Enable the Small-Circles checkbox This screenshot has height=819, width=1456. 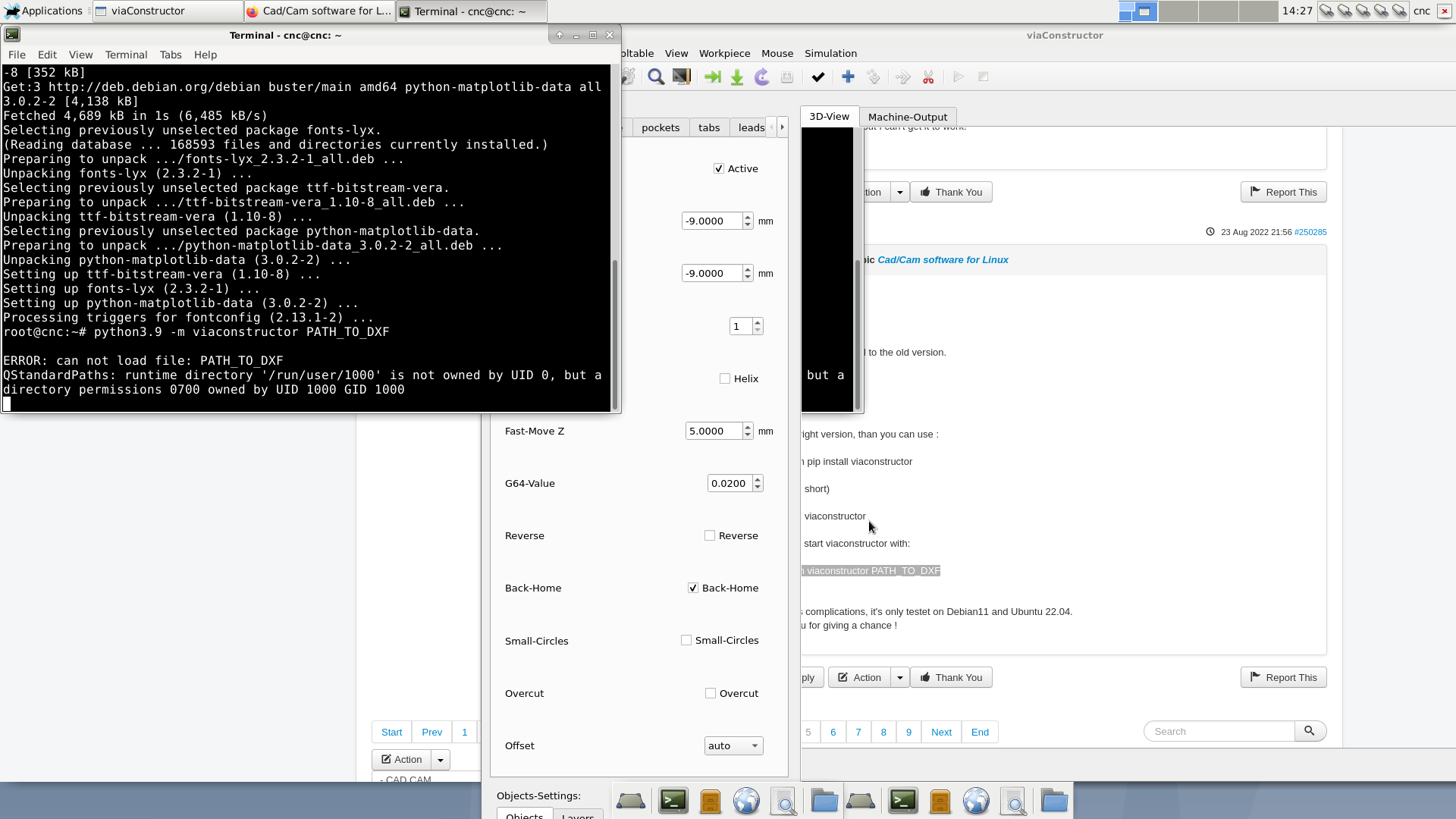(686, 640)
